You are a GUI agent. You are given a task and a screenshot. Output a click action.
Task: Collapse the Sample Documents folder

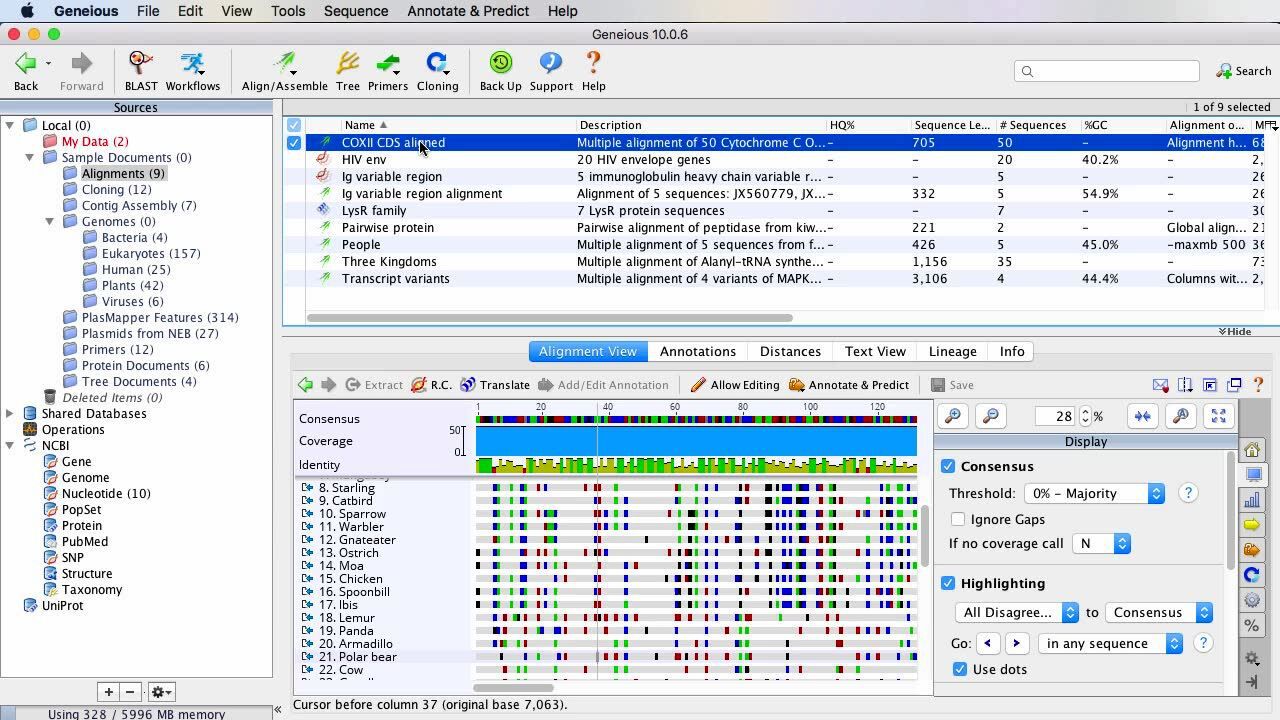tap(30, 158)
